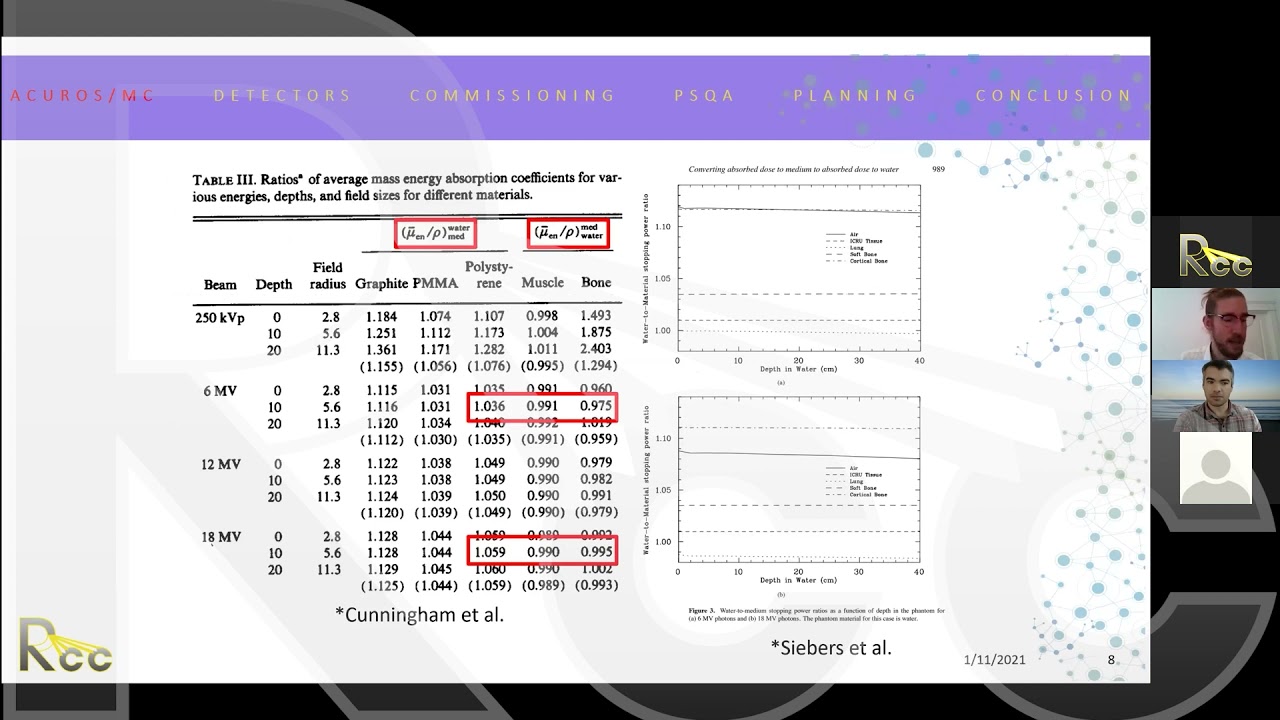Click the RCC logo at the slide's bottom-left corner
Viewport: 1280px width, 720px height.
(65, 645)
